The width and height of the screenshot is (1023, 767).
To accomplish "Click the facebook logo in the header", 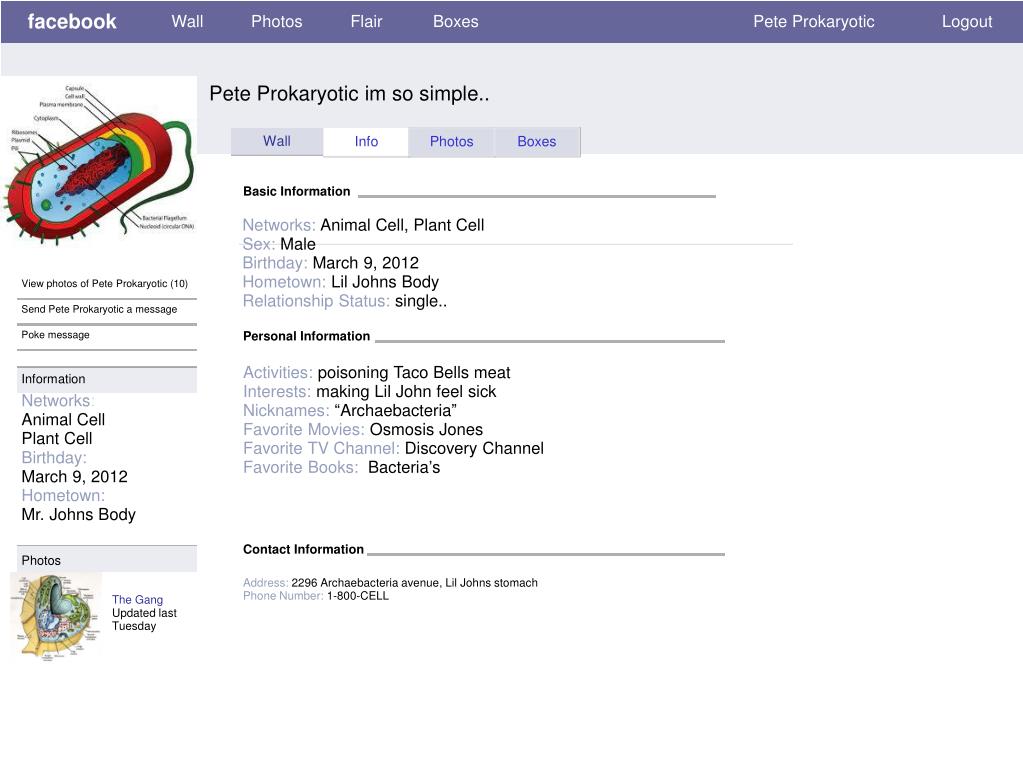I will tap(72, 22).
